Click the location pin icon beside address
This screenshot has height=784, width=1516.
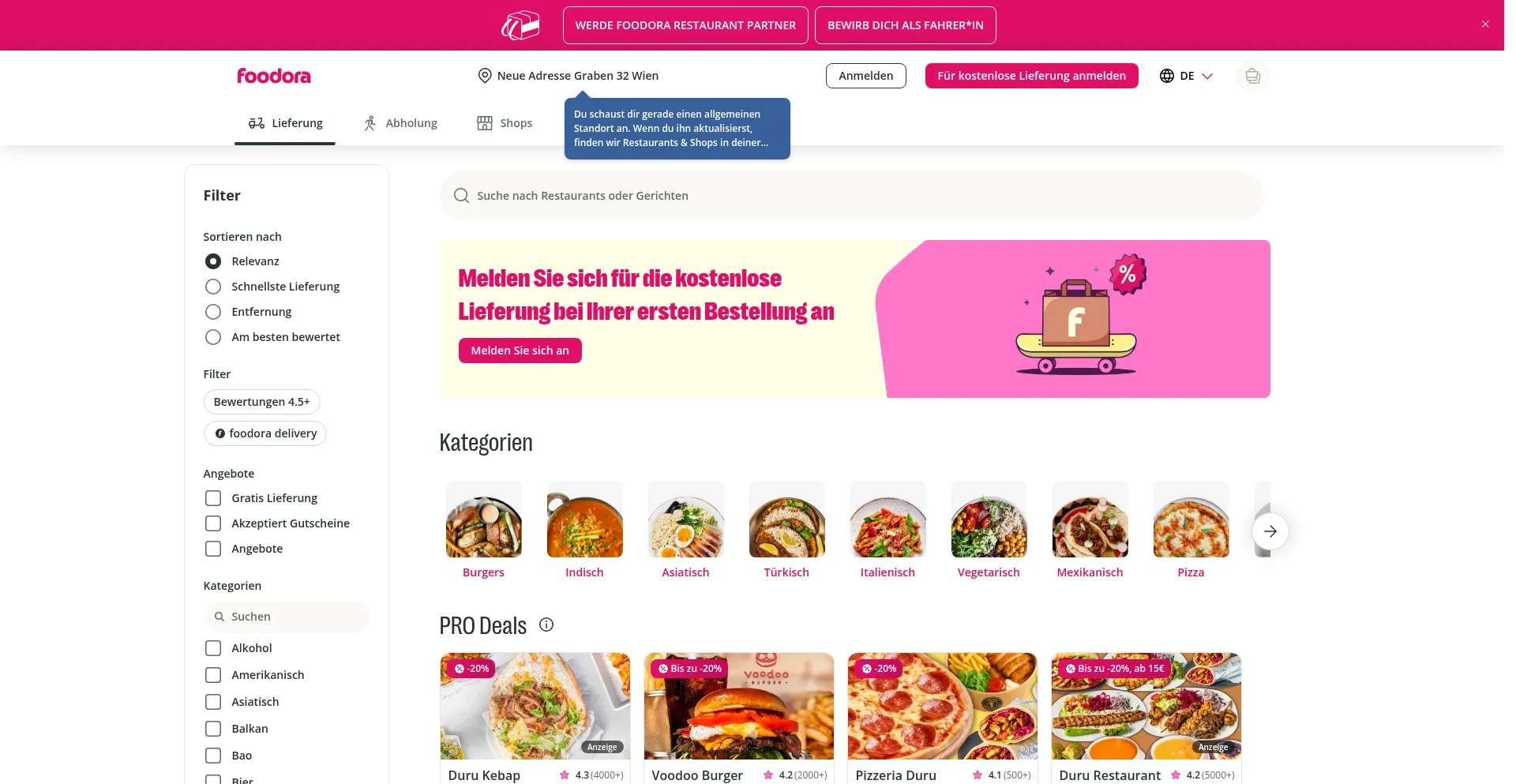click(485, 76)
